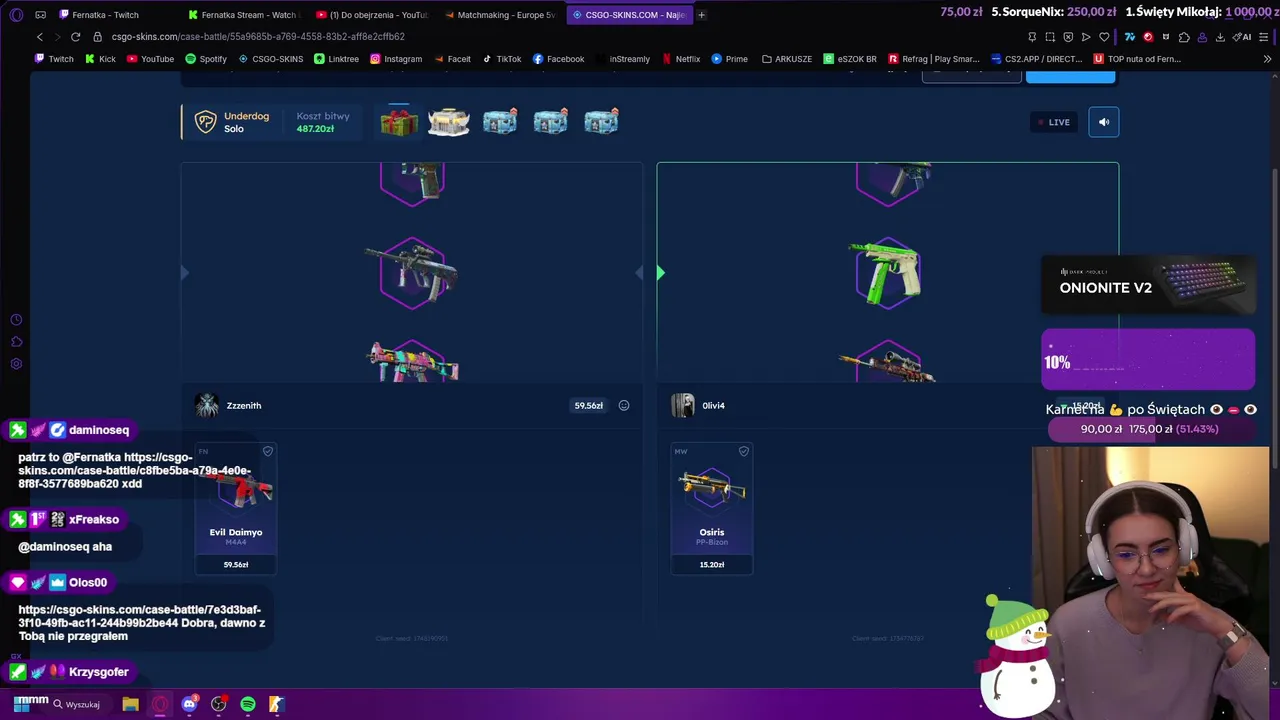The width and height of the screenshot is (1280, 720).
Task: Open YouTube bookmark
Action: click(x=150, y=59)
